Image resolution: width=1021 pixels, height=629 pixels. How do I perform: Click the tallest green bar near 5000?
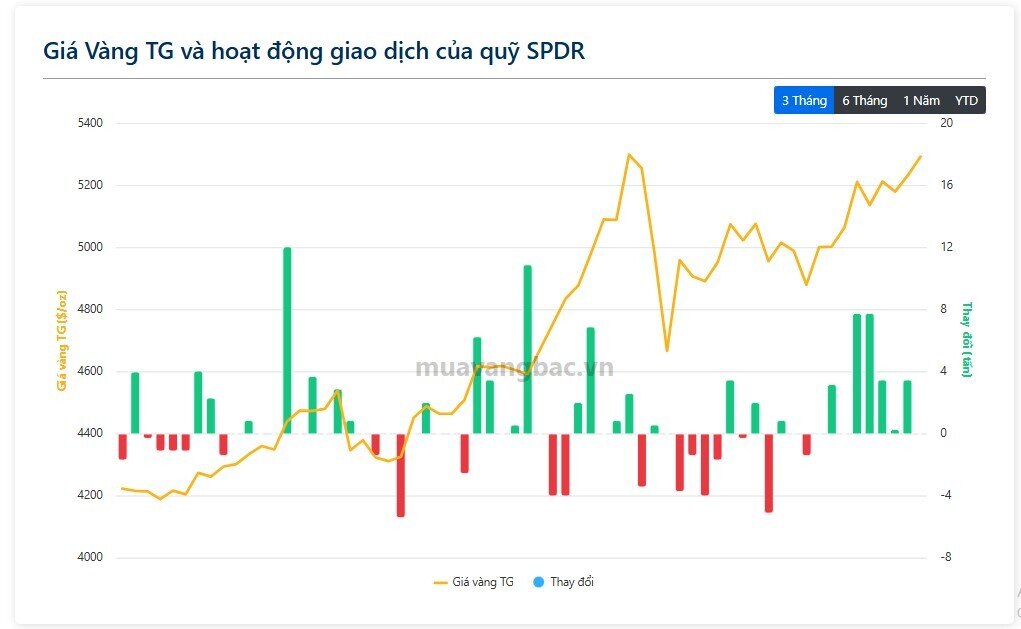[x=285, y=340]
